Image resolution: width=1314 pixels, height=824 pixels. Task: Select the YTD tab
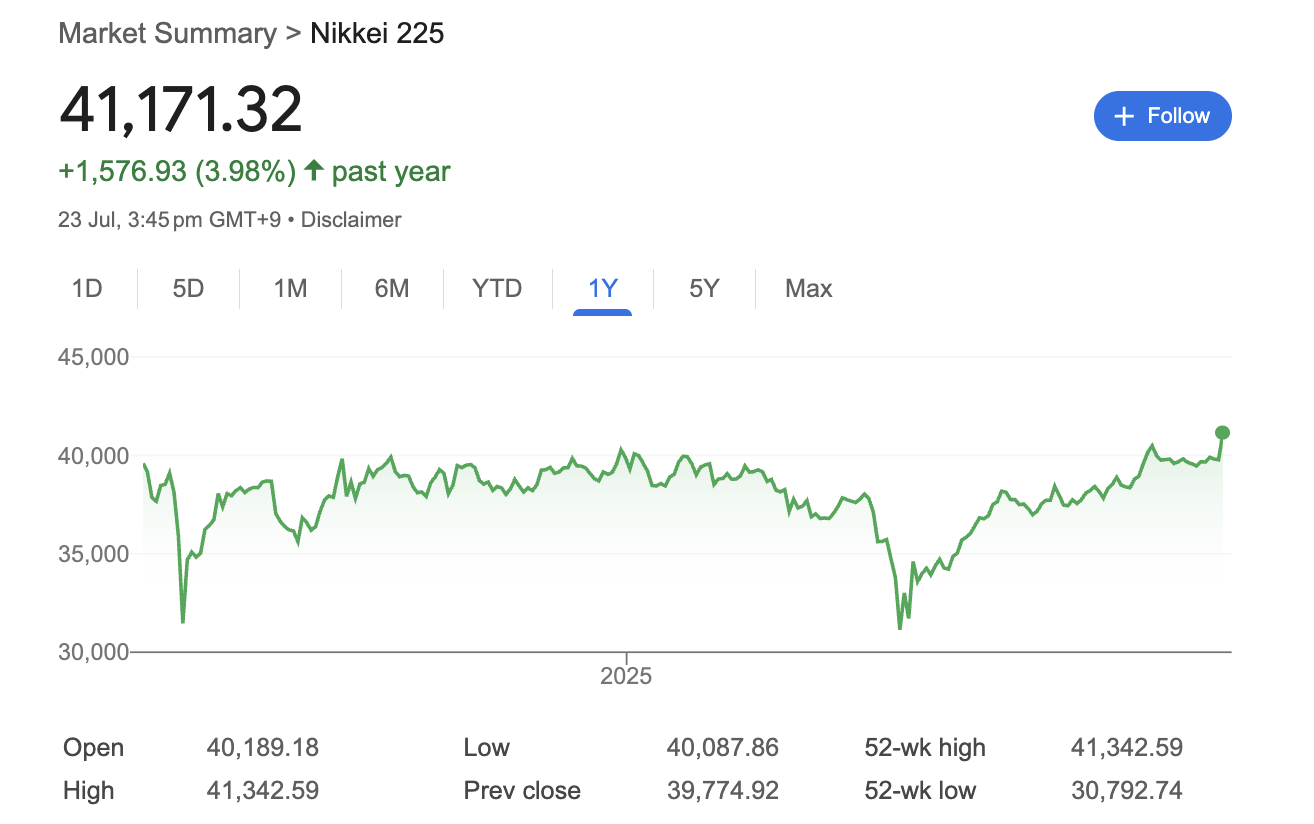coord(497,289)
